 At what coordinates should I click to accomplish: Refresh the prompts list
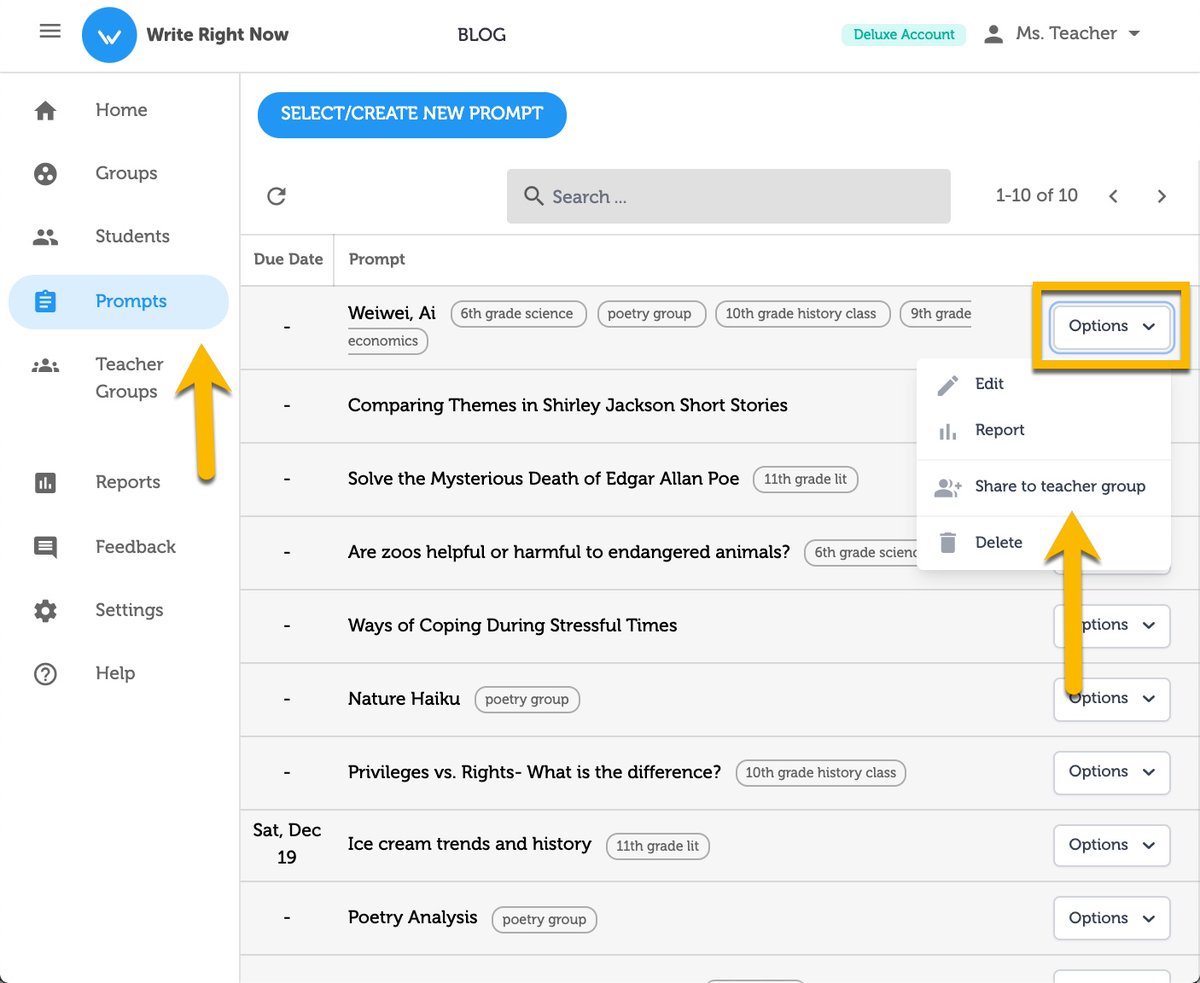point(277,196)
